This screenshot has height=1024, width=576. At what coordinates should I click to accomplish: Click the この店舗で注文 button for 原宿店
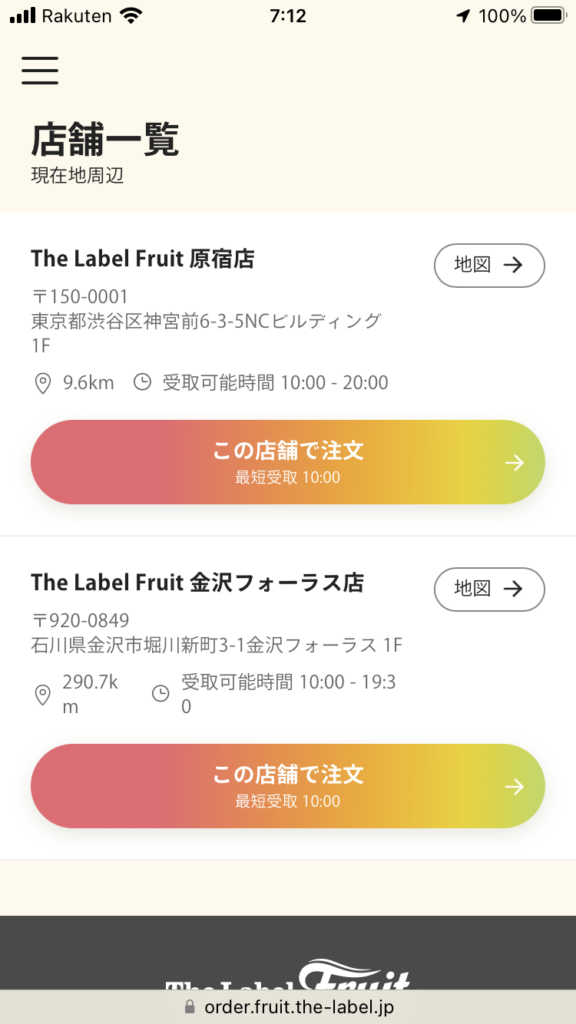tap(288, 462)
